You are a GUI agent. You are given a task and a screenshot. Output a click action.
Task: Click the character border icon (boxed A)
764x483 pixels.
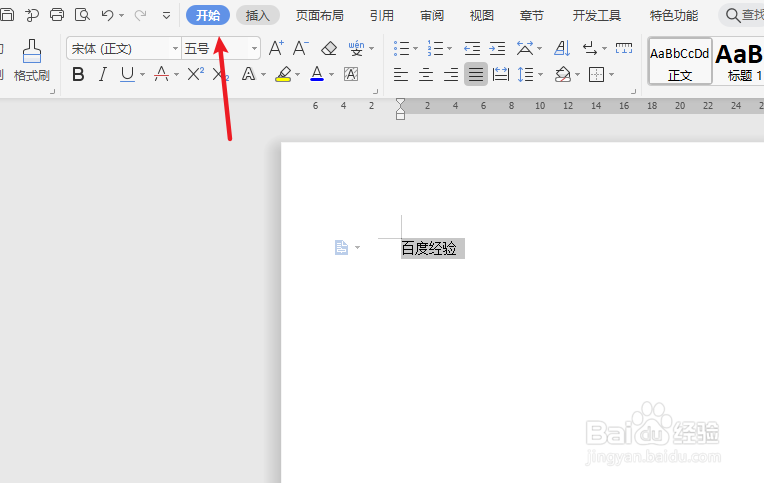[351, 74]
